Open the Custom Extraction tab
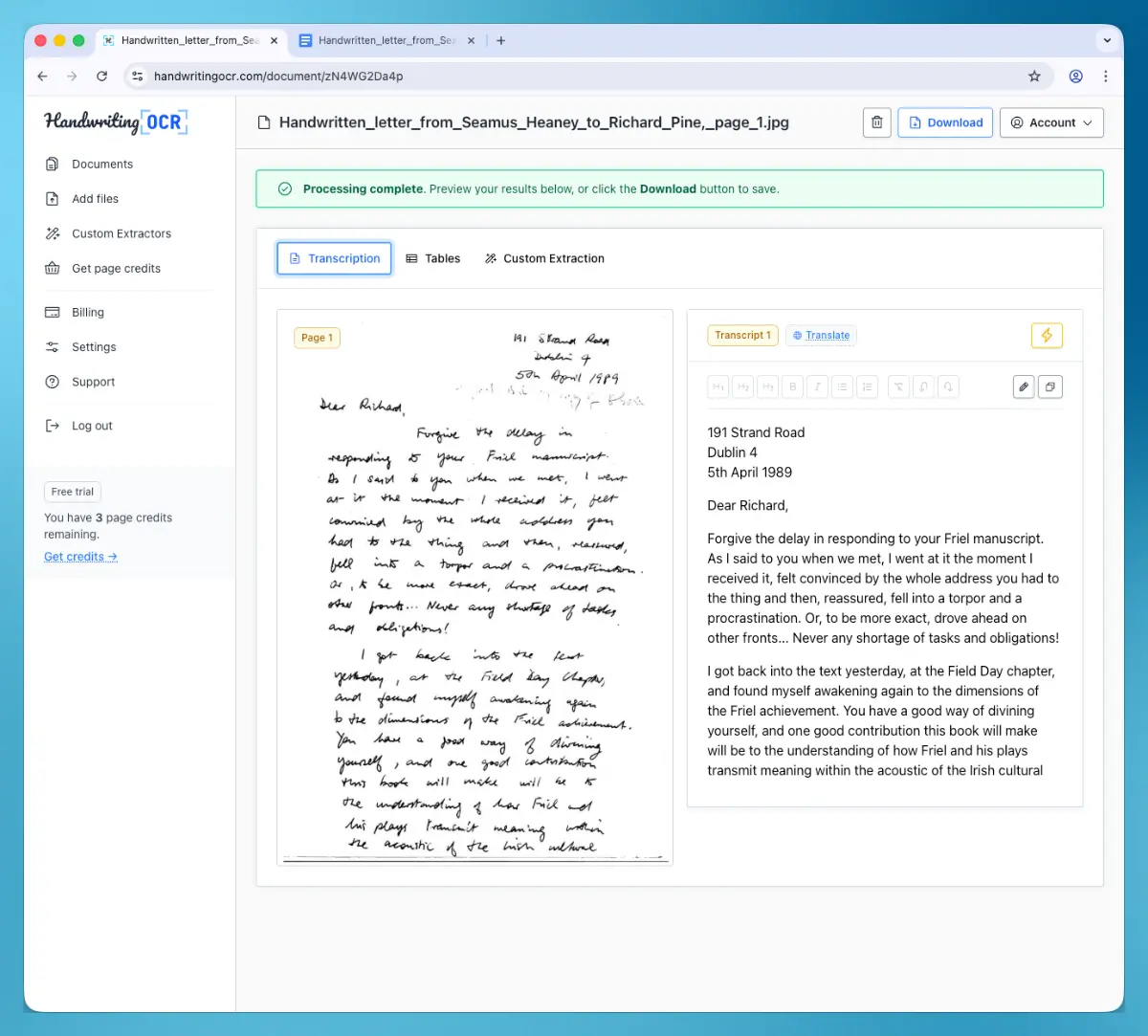The height and width of the screenshot is (1036, 1148). tap(544, 258)
